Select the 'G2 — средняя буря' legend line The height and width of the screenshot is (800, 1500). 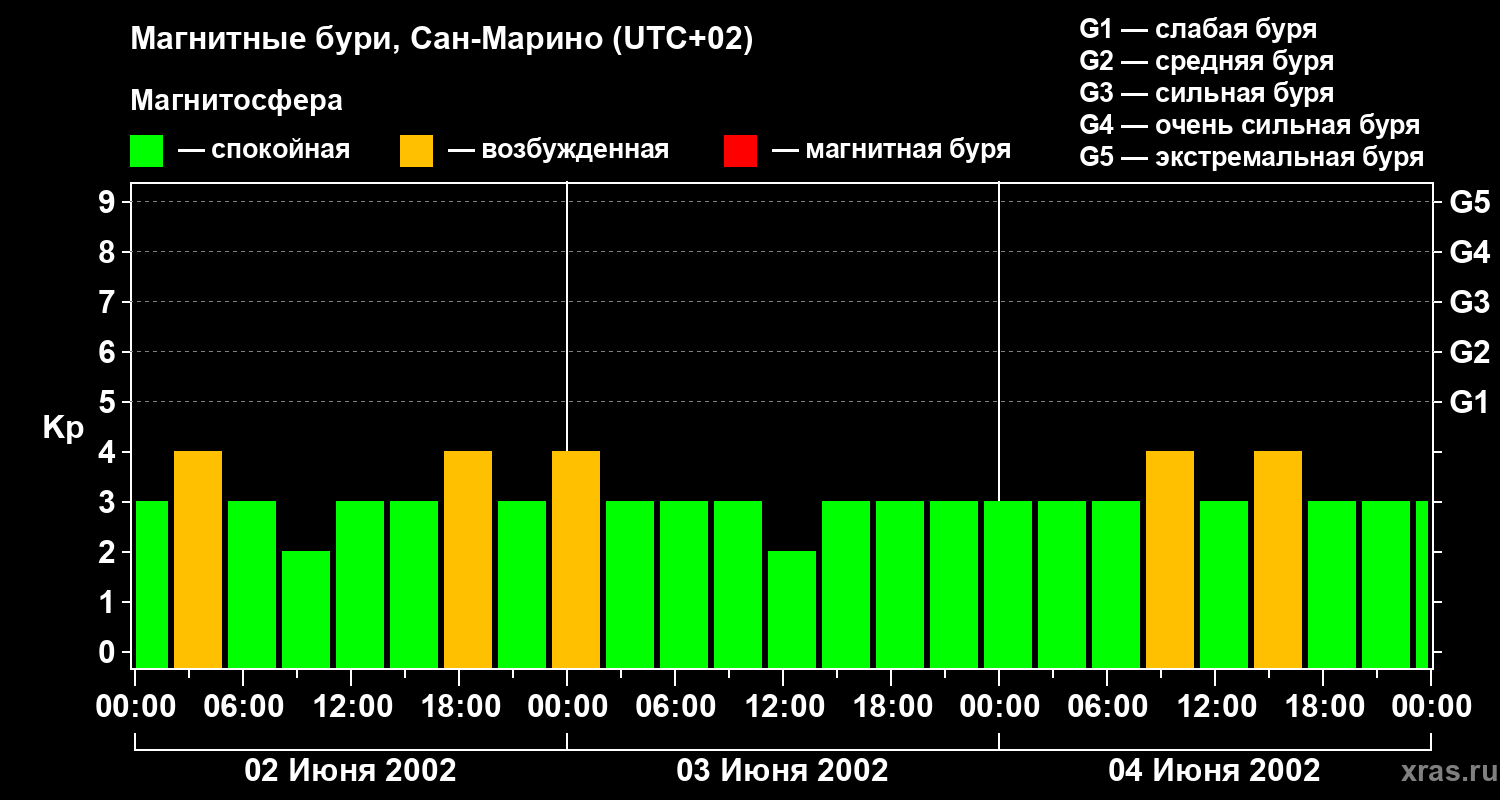1207,61
